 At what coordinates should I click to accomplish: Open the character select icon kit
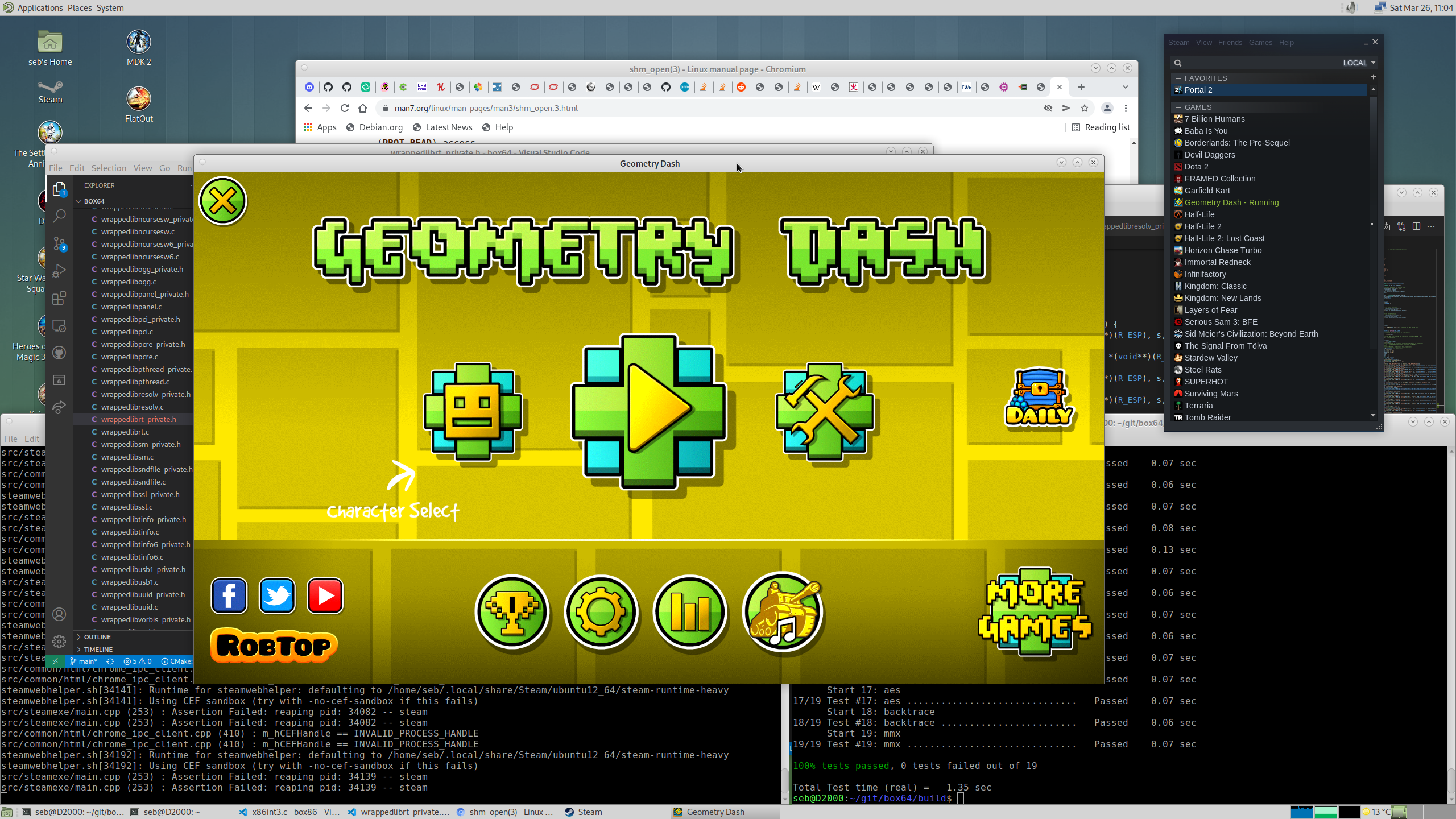coord(473,411)
